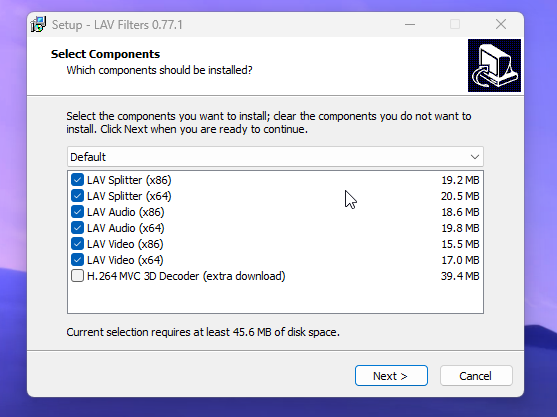Click the setup installer icon in title bar

pyautogui.click(x=38, y=25)
